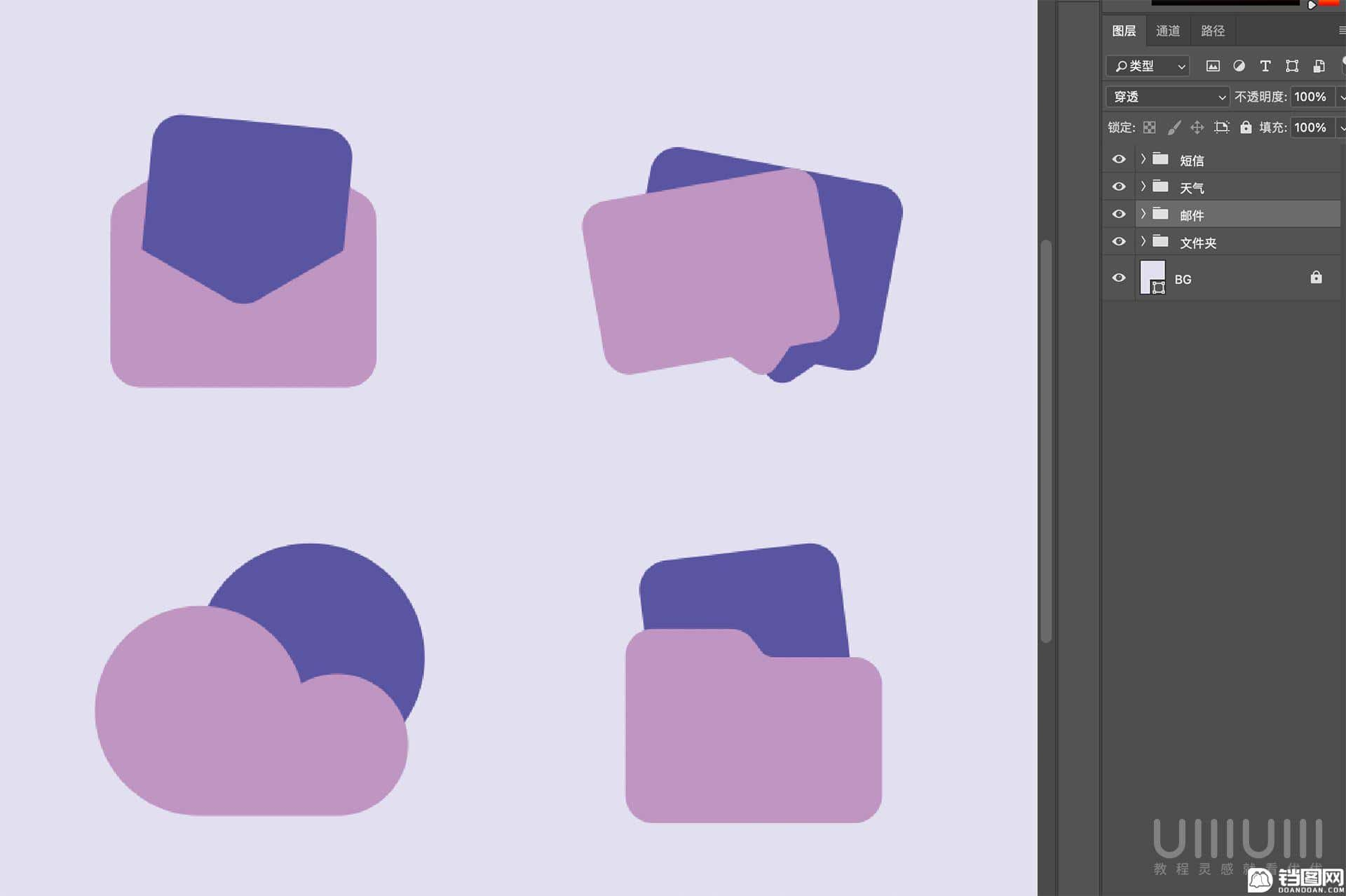
Task: Click the canvas vertical scrollbar
Action: [1046, 442]
